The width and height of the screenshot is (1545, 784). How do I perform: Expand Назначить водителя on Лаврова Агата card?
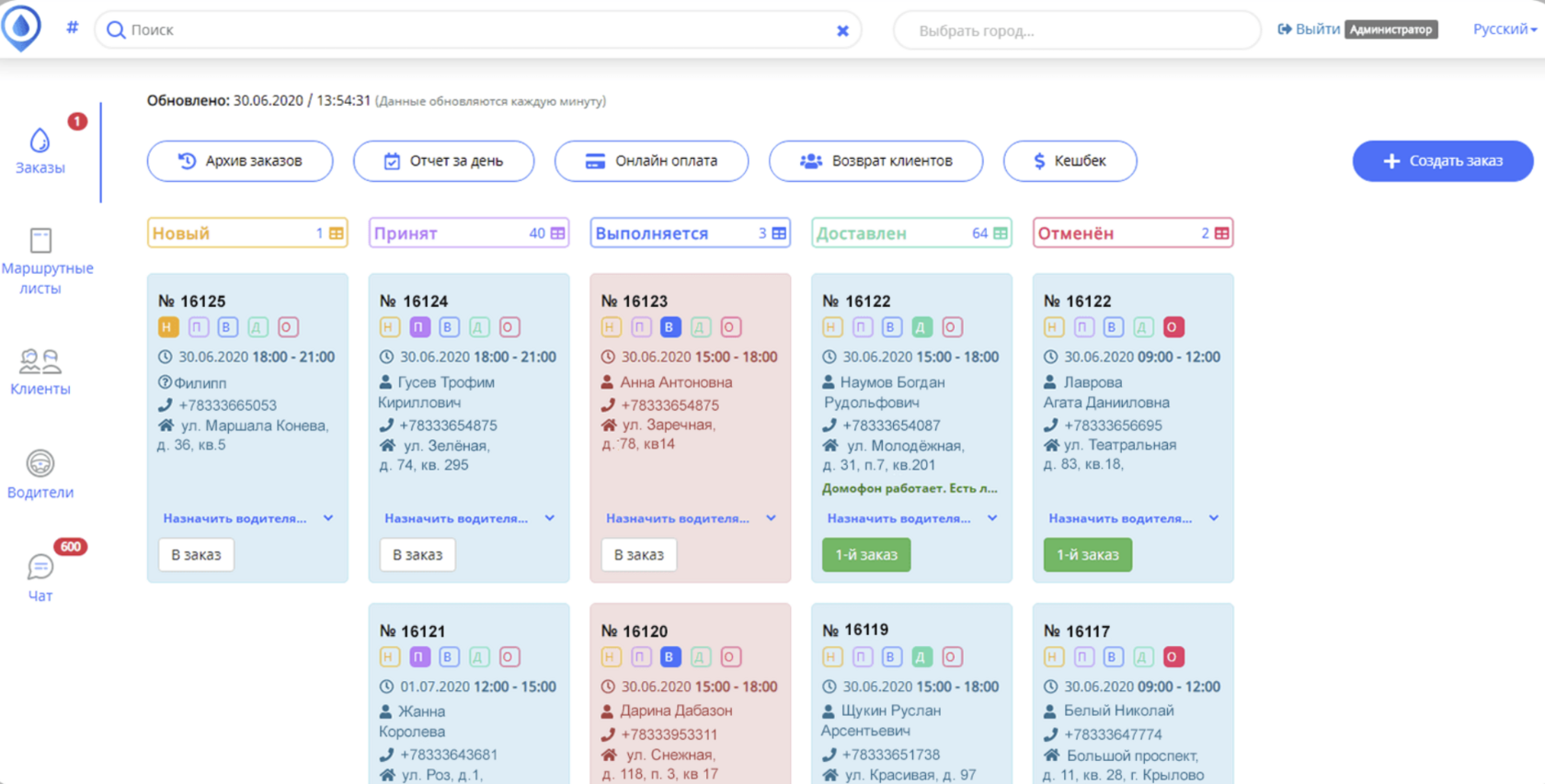1133,518
